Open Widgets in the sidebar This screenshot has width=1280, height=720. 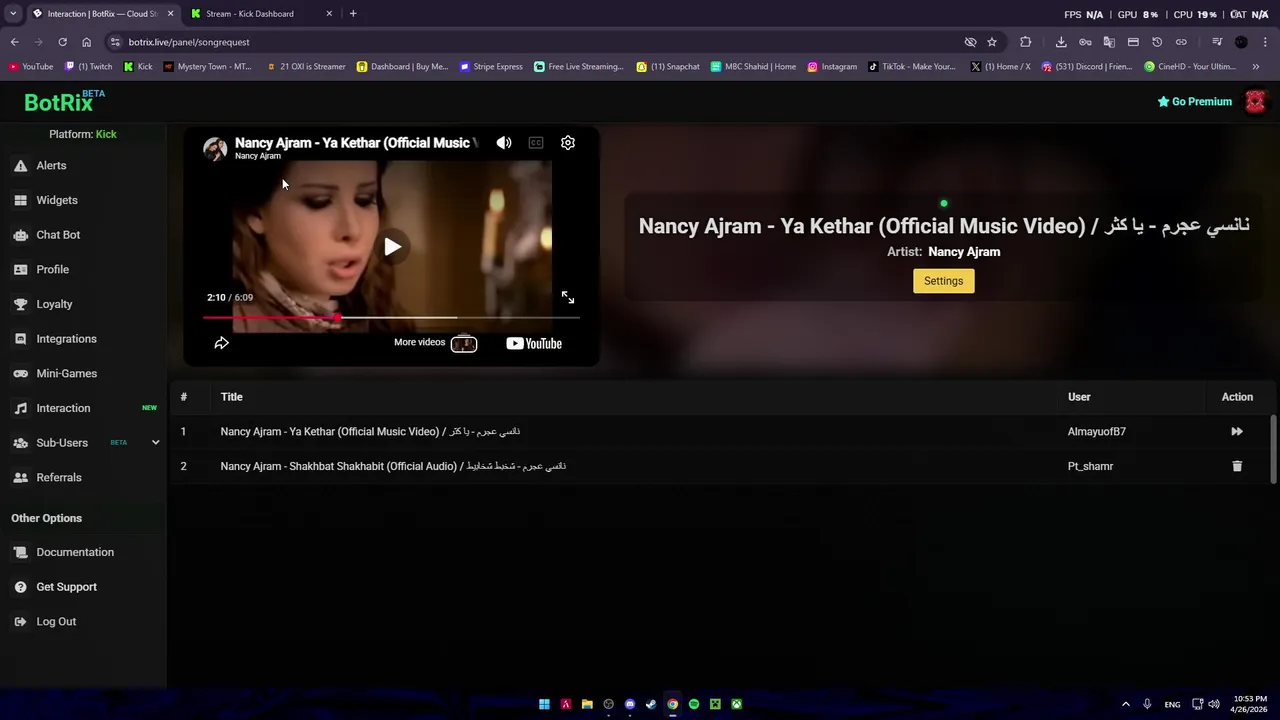[x=57, y=200]
